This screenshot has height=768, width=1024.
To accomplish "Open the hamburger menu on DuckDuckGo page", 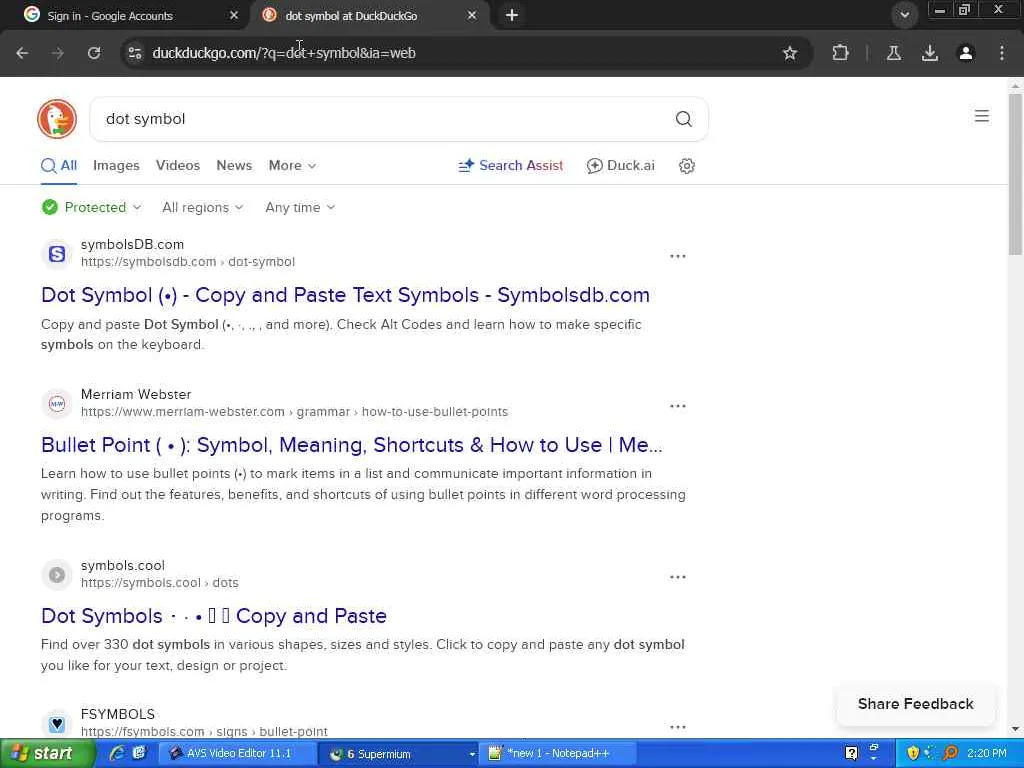I will (x=982, y=116).
